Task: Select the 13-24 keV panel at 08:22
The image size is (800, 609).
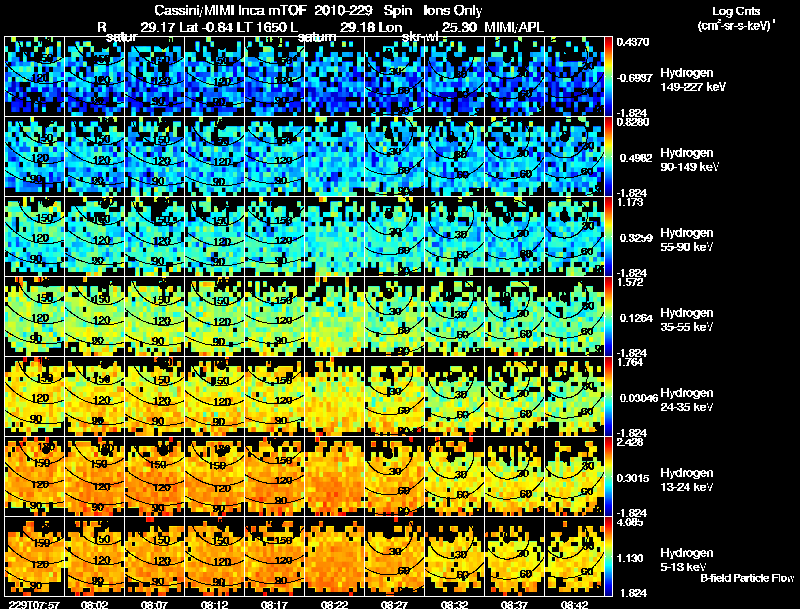Action: [335, 477]
